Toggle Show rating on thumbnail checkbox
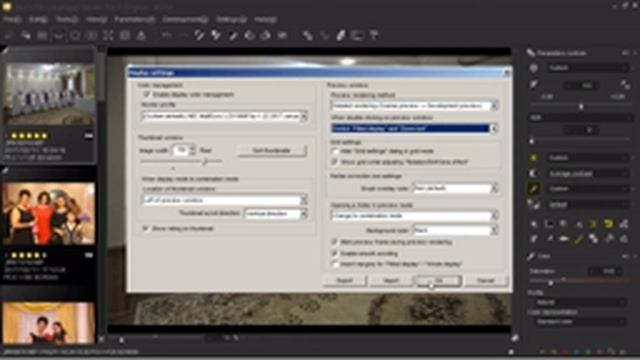640x360 pixels. (145, 228)
